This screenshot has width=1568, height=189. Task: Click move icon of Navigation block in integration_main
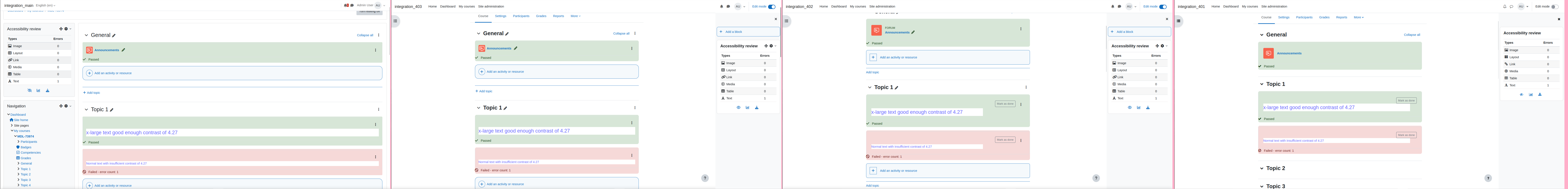61,106
